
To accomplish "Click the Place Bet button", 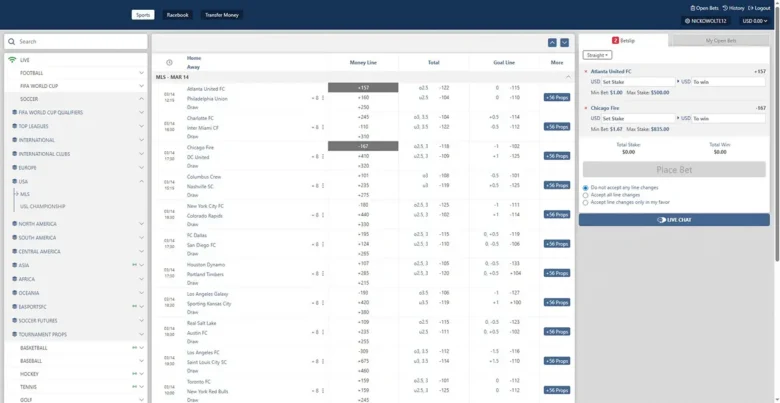I will coord(674,170).
